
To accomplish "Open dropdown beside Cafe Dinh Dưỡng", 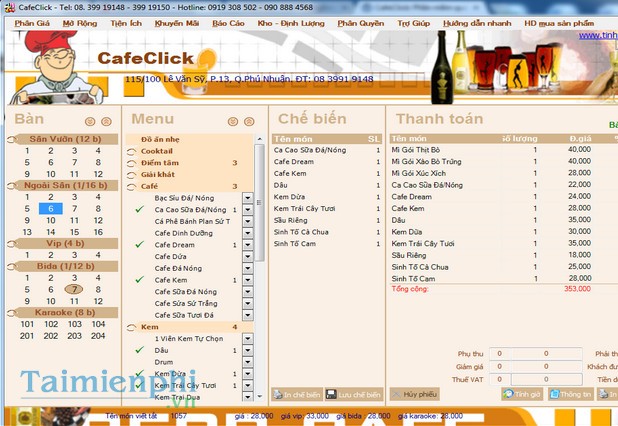I will point(248,233).
